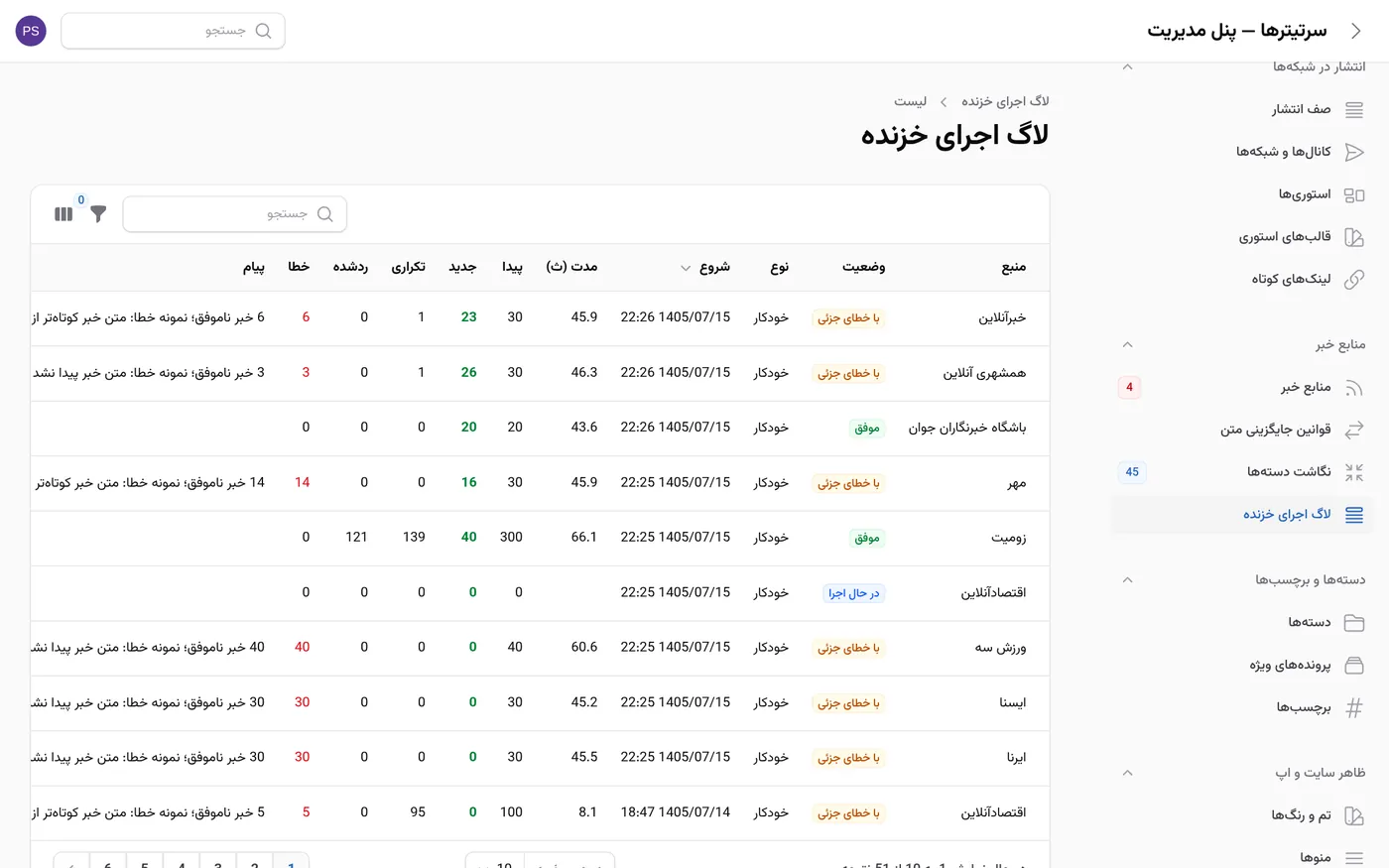Viewport: 1389px width, 868px height.
Task: Click the 45 badge beside نگاشت دسته‌ها
Action: (1132, 472)
